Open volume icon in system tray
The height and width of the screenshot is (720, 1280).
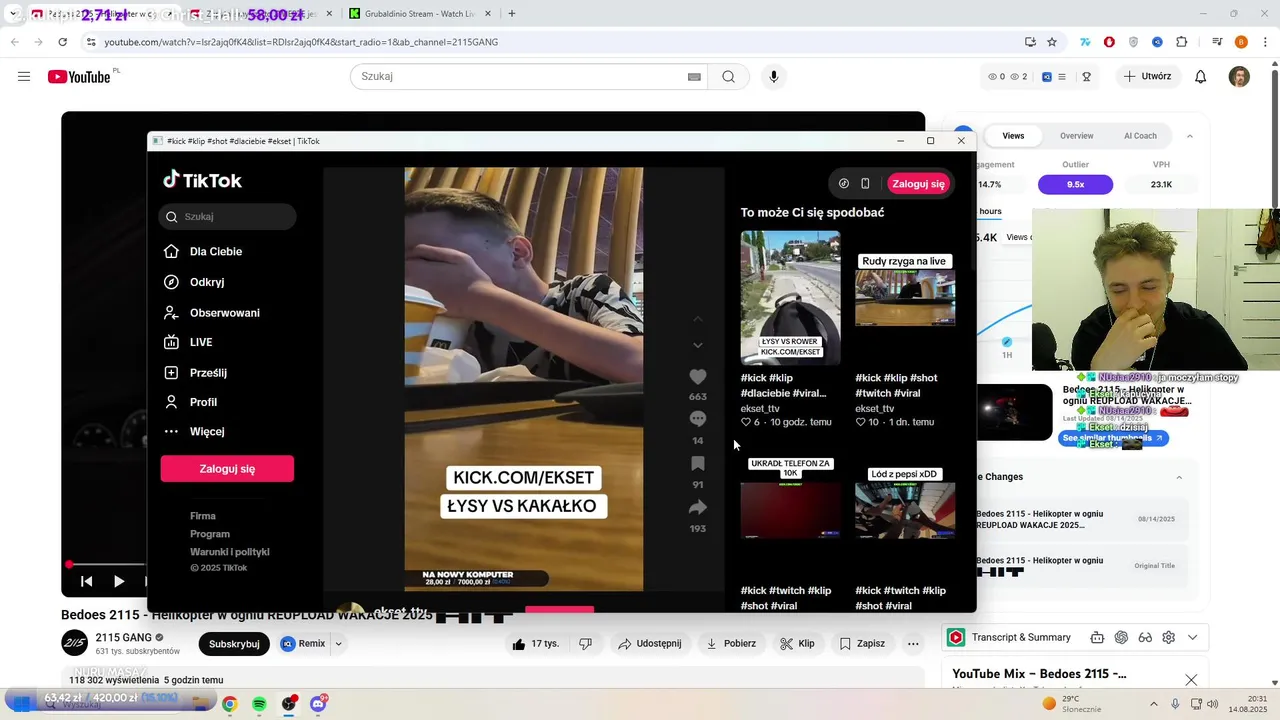pyautogui.click(x=1213, y=704)
